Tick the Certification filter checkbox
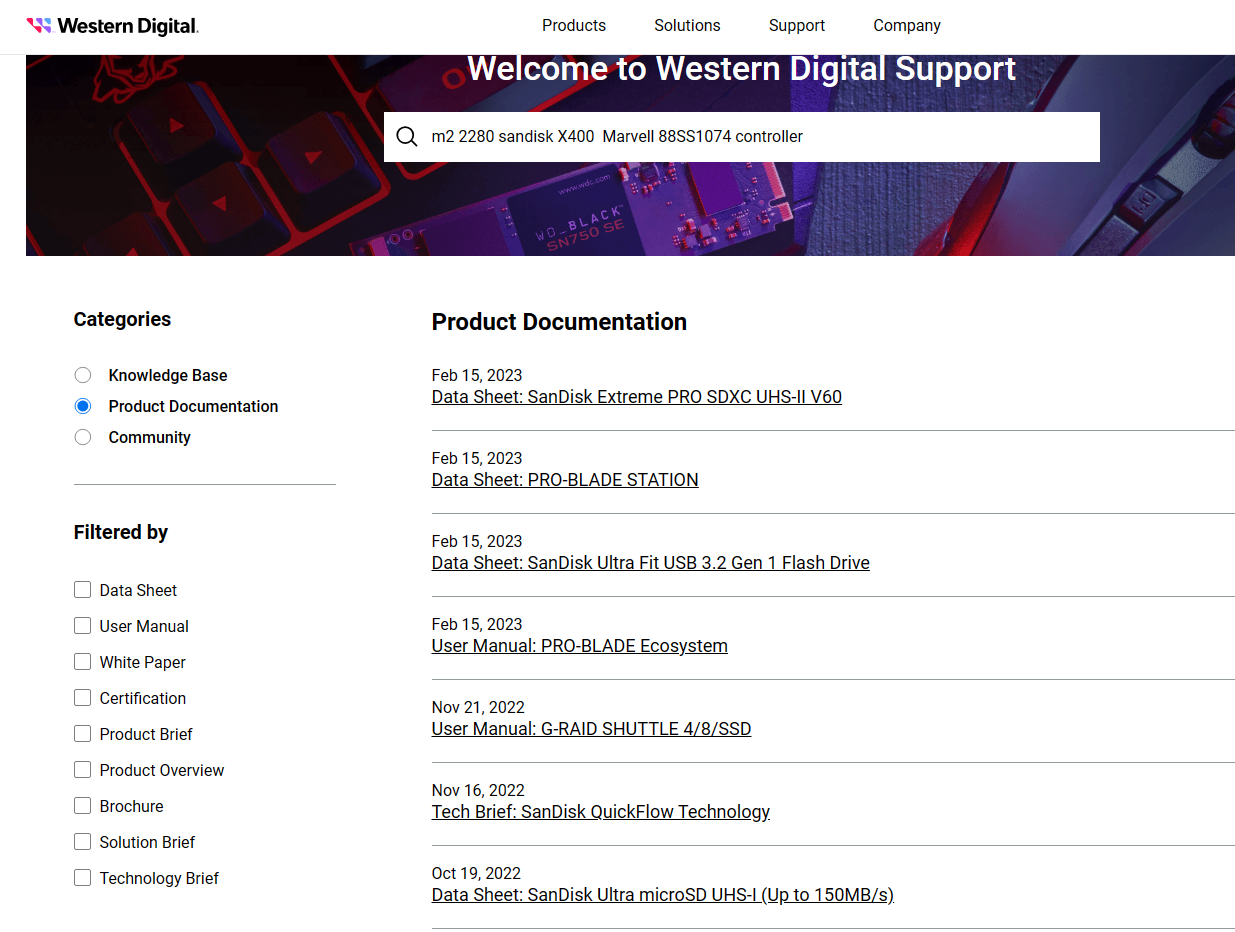This screenshot has width=1235, height=932. 83,698
